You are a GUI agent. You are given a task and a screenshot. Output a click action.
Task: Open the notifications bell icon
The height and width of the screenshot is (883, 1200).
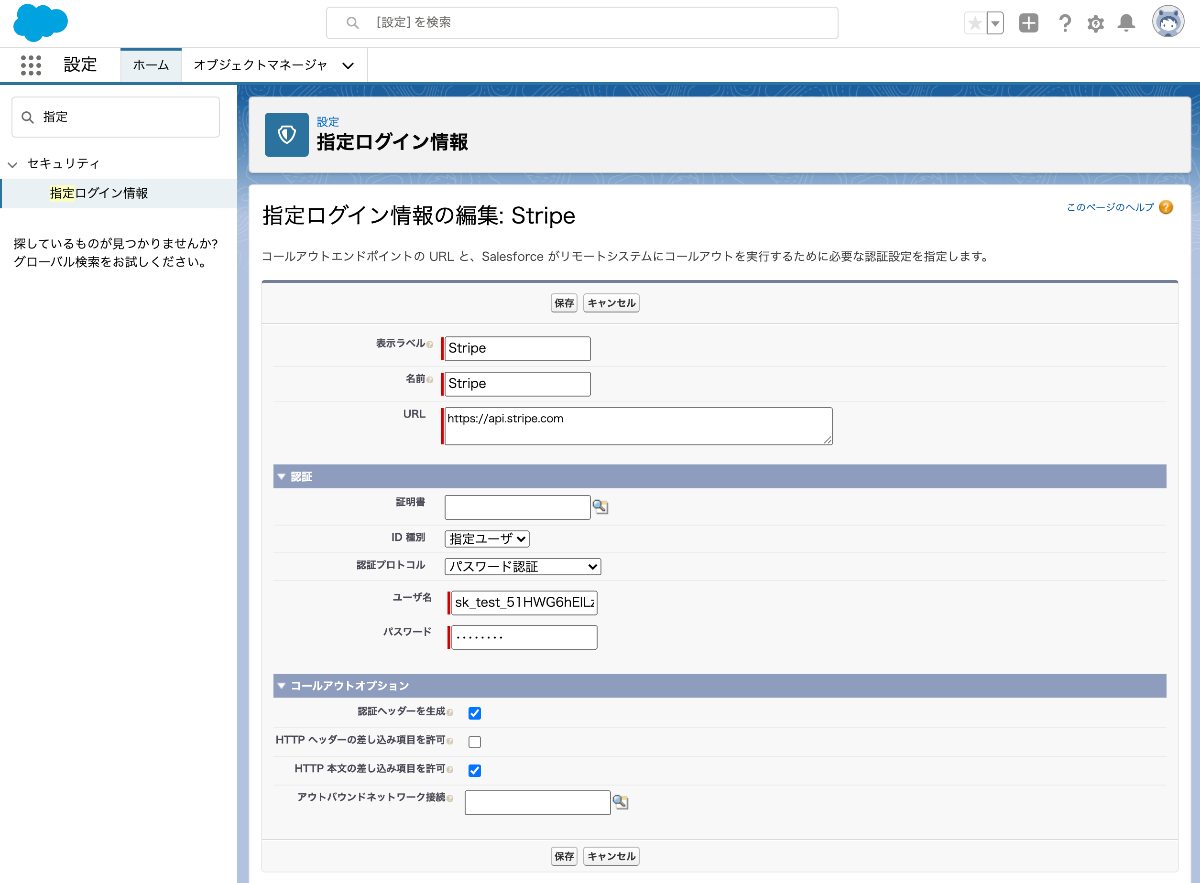pos(1126,23)
